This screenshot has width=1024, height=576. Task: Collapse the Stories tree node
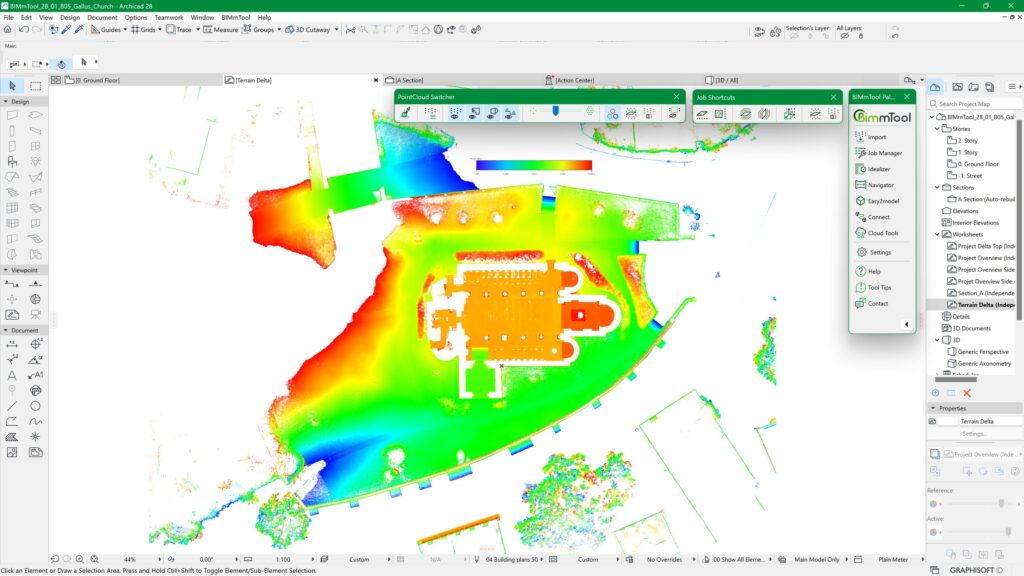936,128
